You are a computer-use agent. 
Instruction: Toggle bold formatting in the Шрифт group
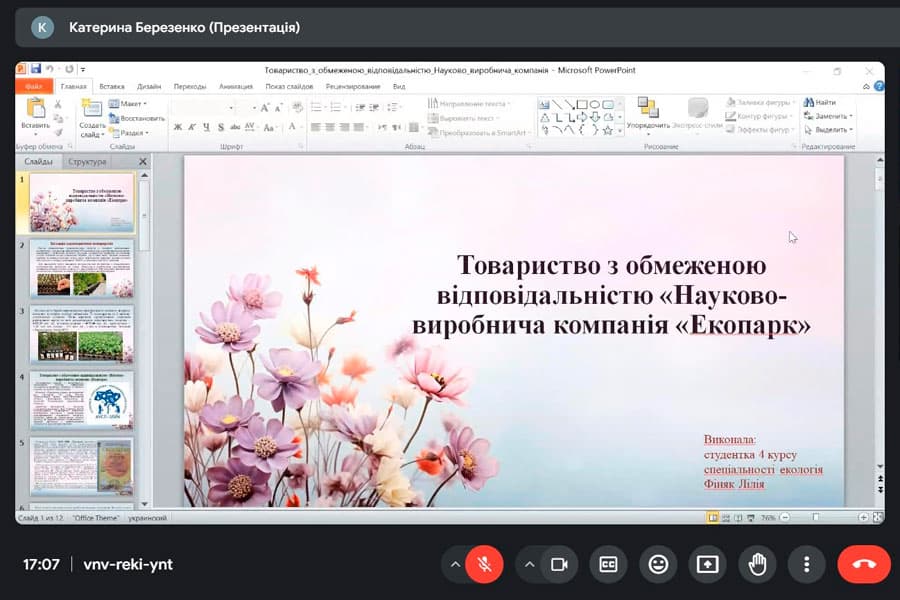click(178, 126)
